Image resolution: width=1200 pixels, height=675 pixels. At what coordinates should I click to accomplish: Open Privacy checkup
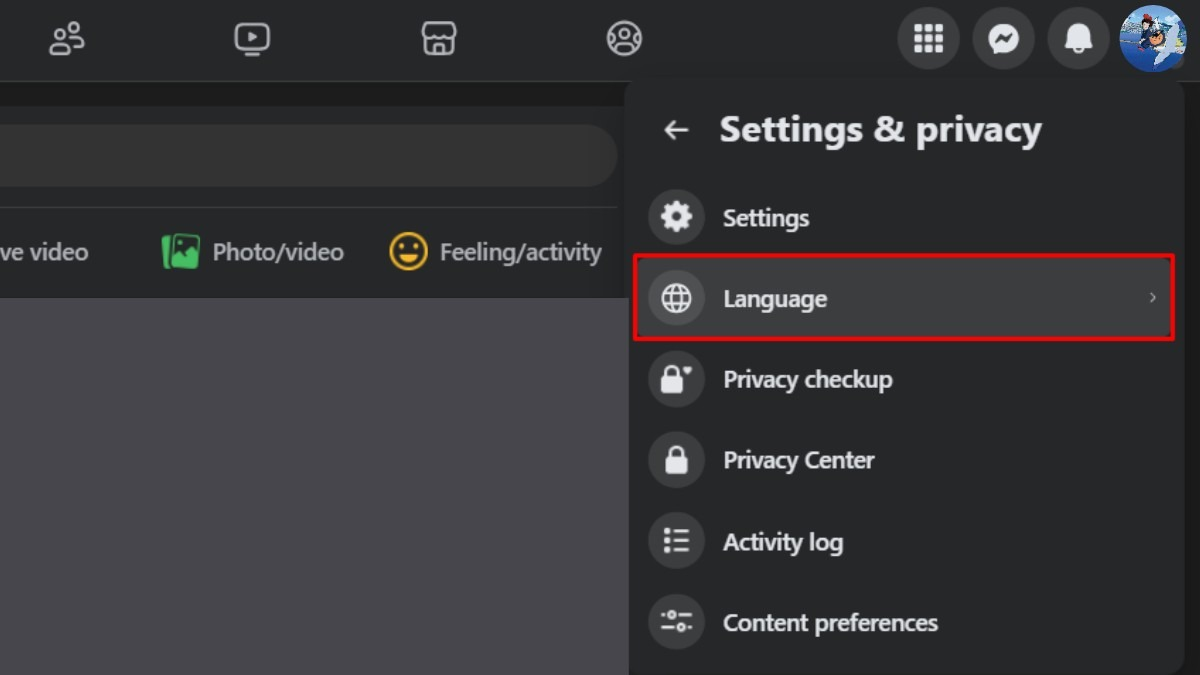tap(807, 380)
